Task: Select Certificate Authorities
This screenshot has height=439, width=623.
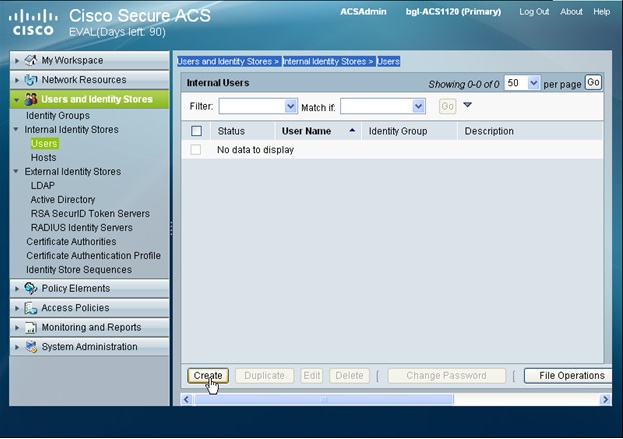Action: pyautogui.click(x=72, y=242)
